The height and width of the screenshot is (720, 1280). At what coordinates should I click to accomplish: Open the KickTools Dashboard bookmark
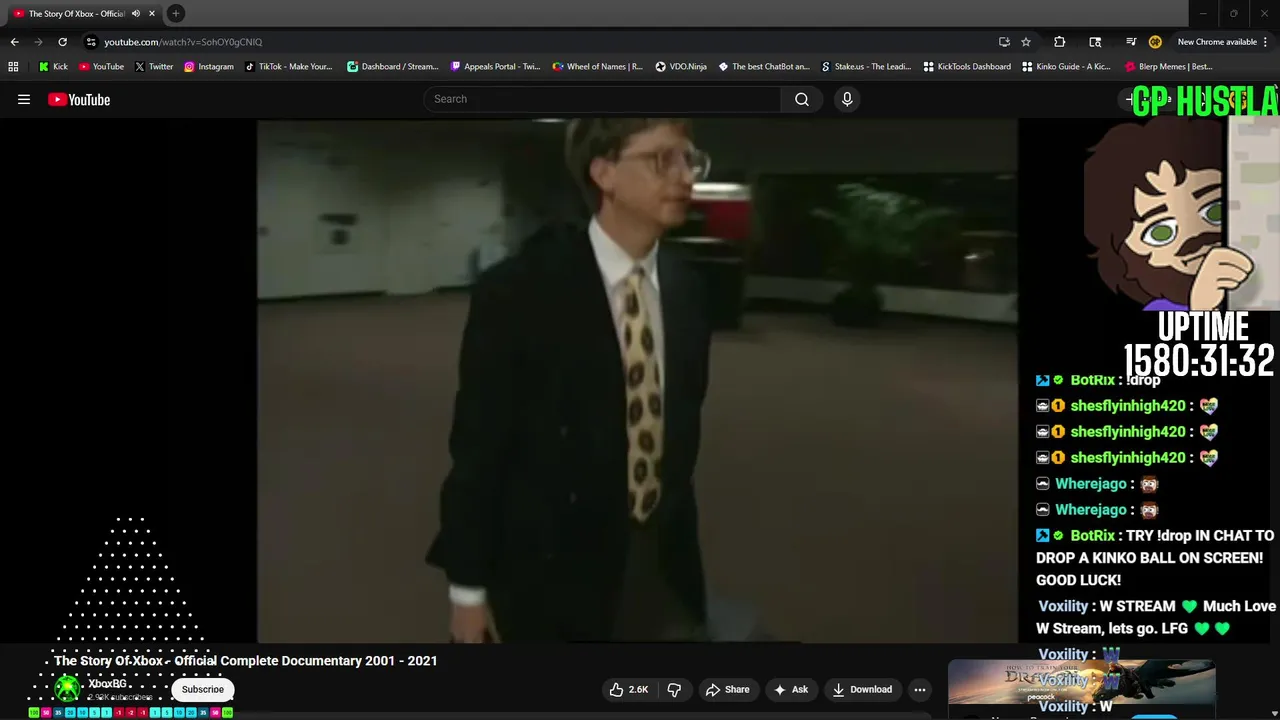point(967,67)
